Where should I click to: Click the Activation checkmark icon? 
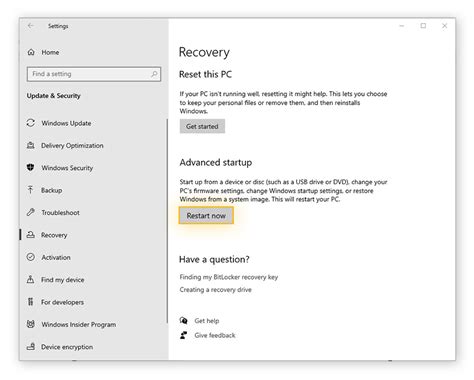click(31, 257)
